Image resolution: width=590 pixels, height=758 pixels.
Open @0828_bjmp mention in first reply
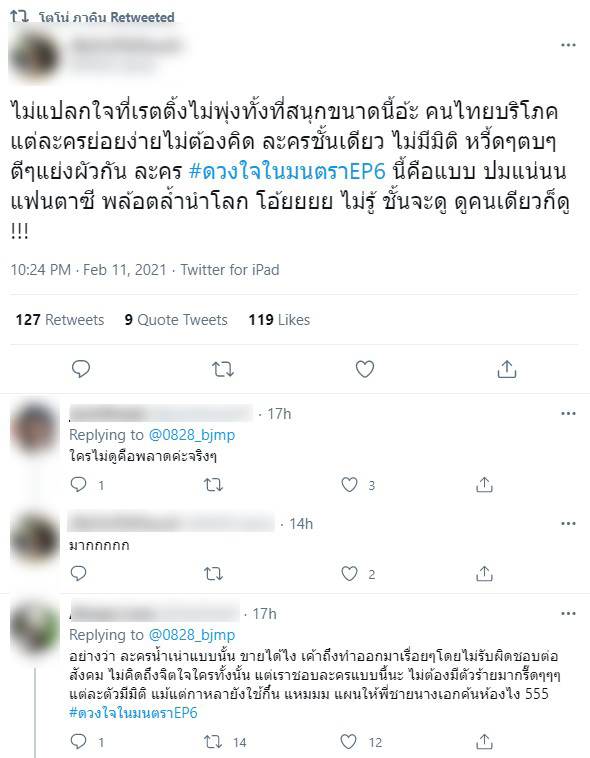tap(192, 435)
